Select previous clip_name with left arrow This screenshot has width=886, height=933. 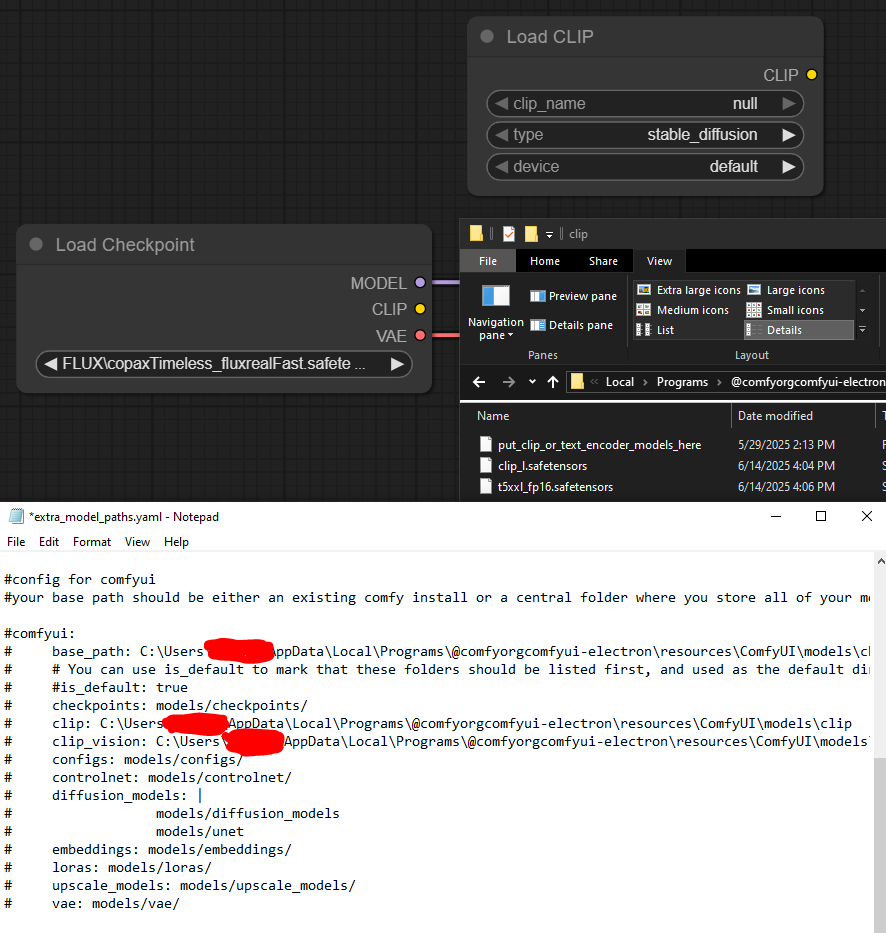(x=502, y=104)
